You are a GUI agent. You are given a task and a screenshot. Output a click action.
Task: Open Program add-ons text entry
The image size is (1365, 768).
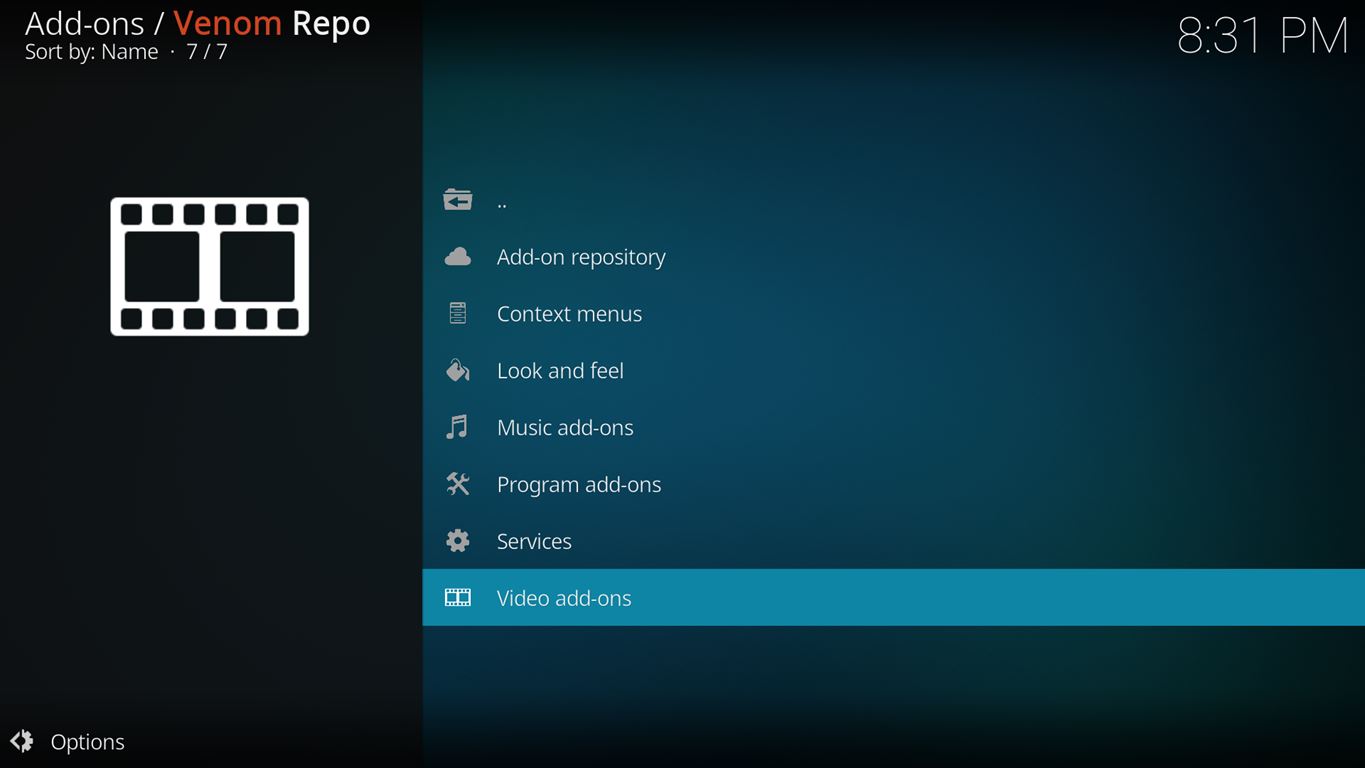click(579, 485)
